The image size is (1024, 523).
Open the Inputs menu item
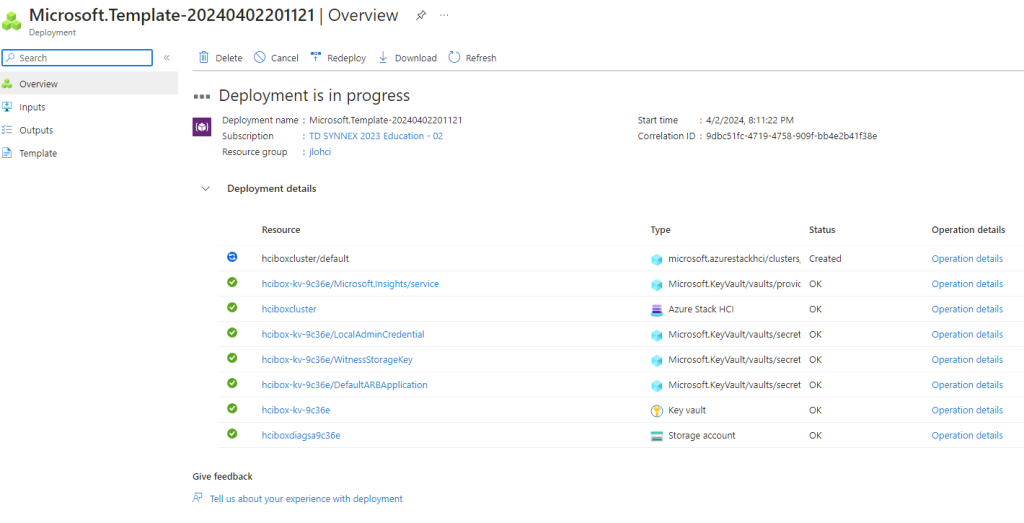[x=89, y=106]
